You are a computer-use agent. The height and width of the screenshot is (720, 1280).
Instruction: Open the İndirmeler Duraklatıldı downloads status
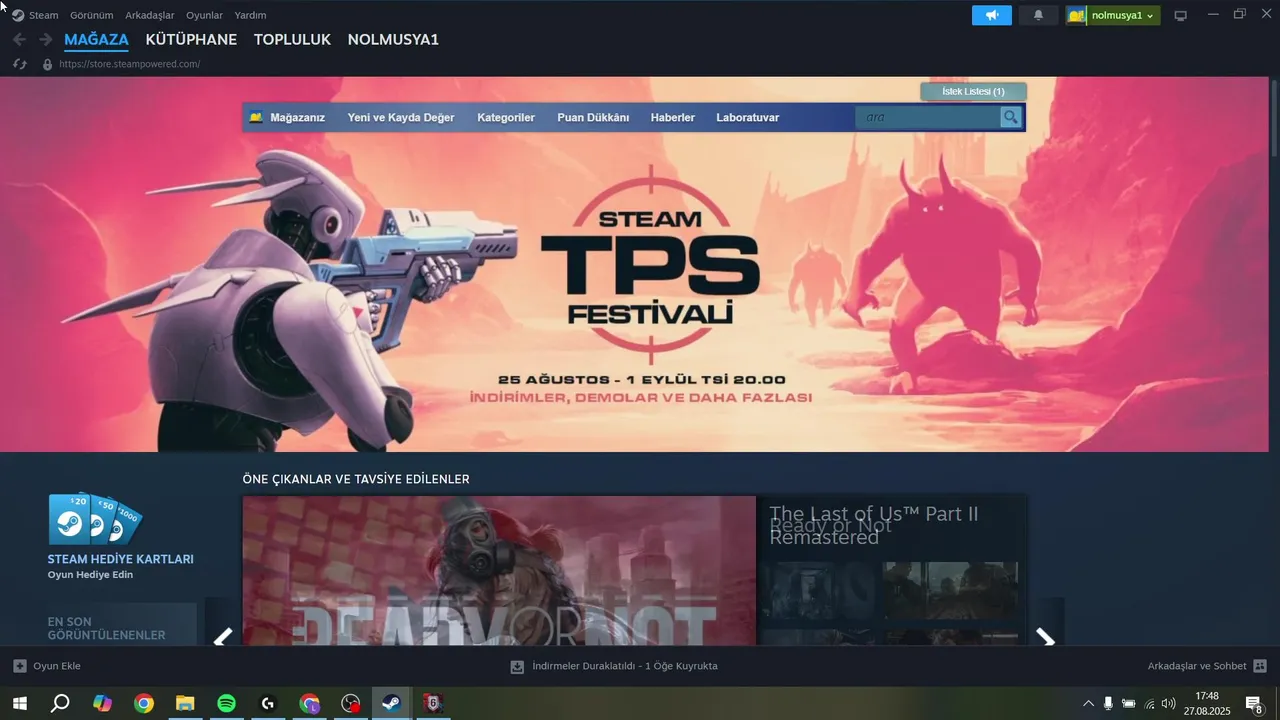[x=625, y=666]
